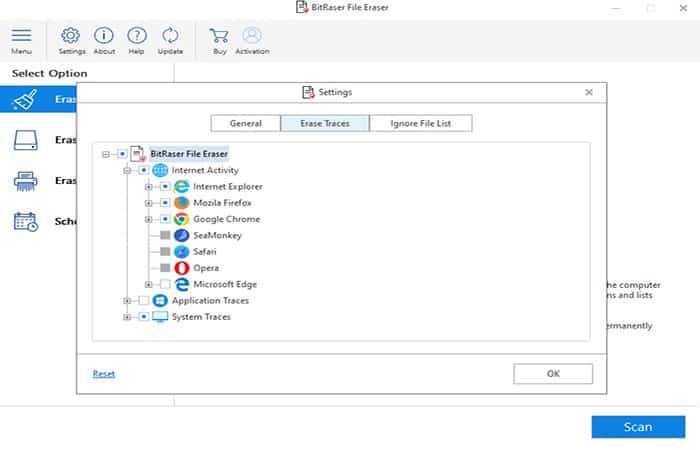Click the Reset link
The image size is (700, 450).
click(104, 374)
